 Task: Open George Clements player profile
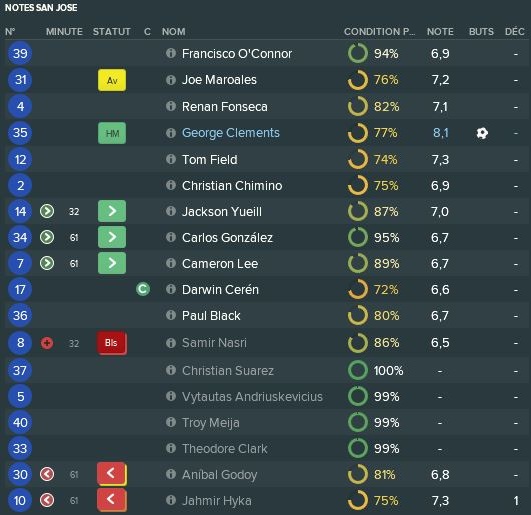(x=231, y=133)
